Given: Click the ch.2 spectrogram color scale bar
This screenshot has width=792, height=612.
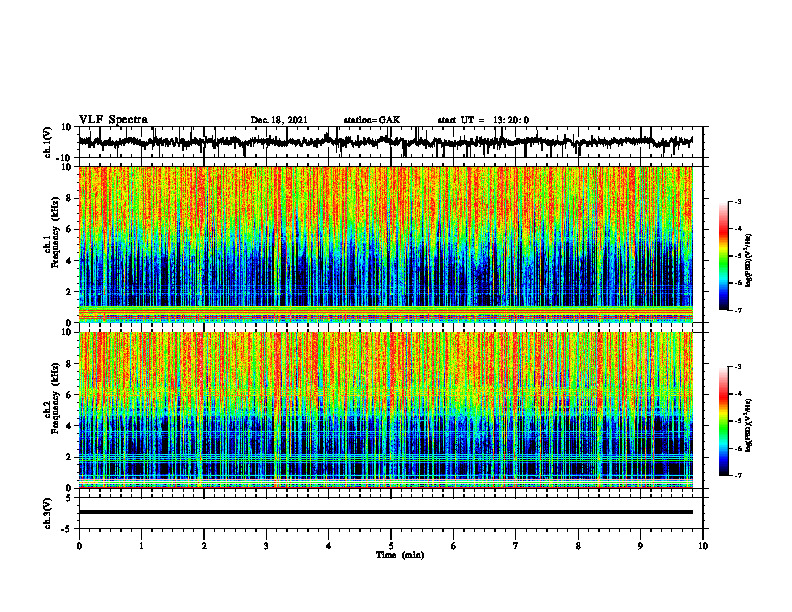Looking at the screenshot, I should coord(723,421).
